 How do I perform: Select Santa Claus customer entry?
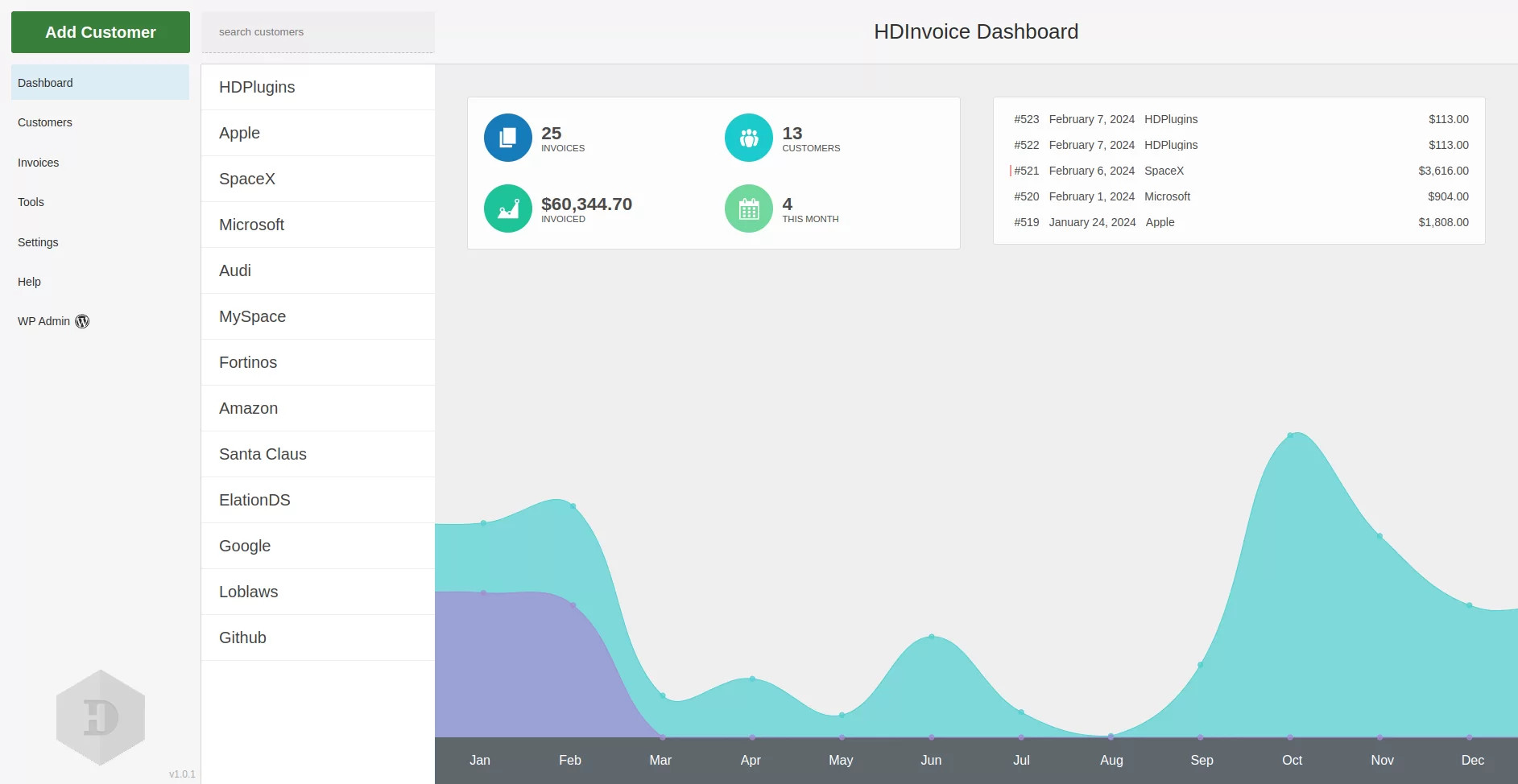[263, 454]
